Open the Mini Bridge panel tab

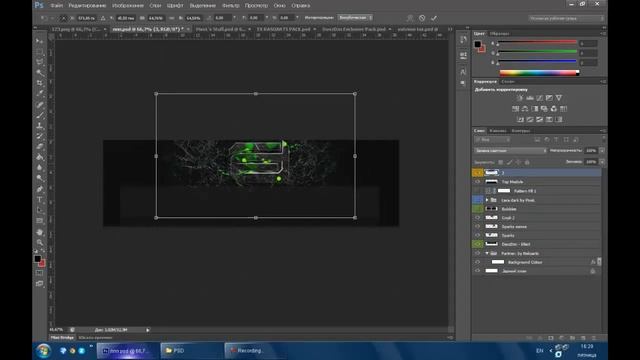[x=62, y=338]
